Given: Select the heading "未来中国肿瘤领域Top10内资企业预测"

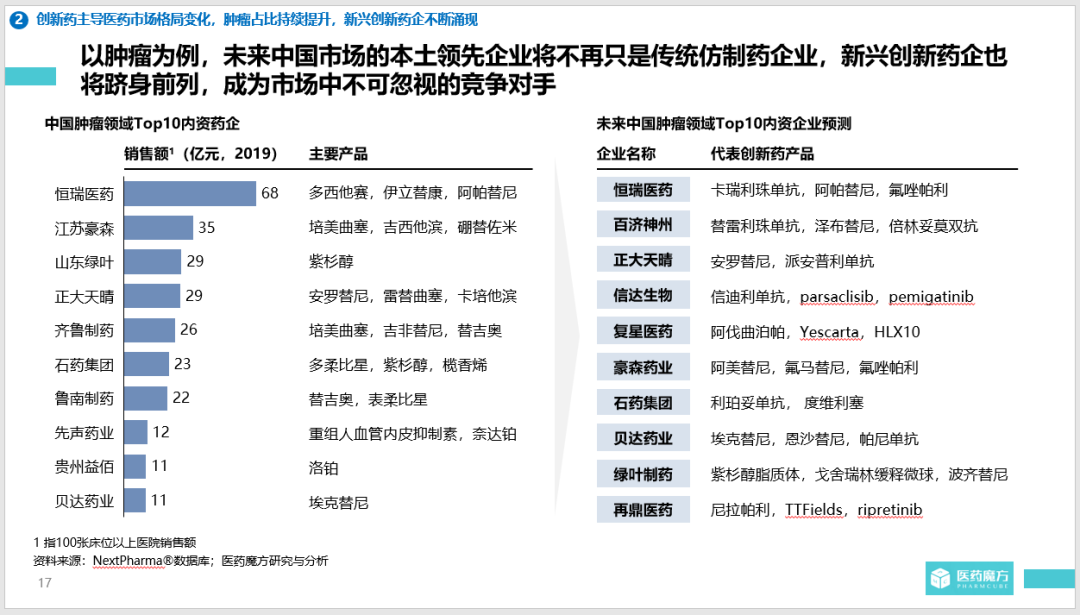Looking at the screenshot, I should point(724,124).
